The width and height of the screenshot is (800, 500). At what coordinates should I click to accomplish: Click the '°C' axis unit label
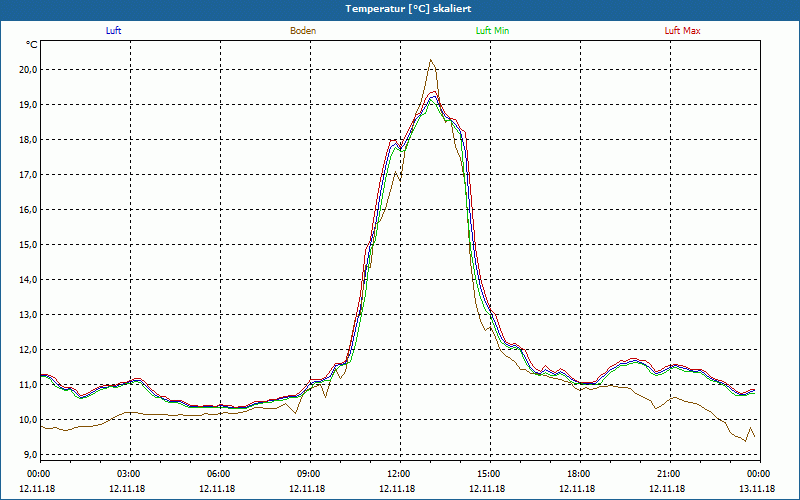[x=32, y=45]
